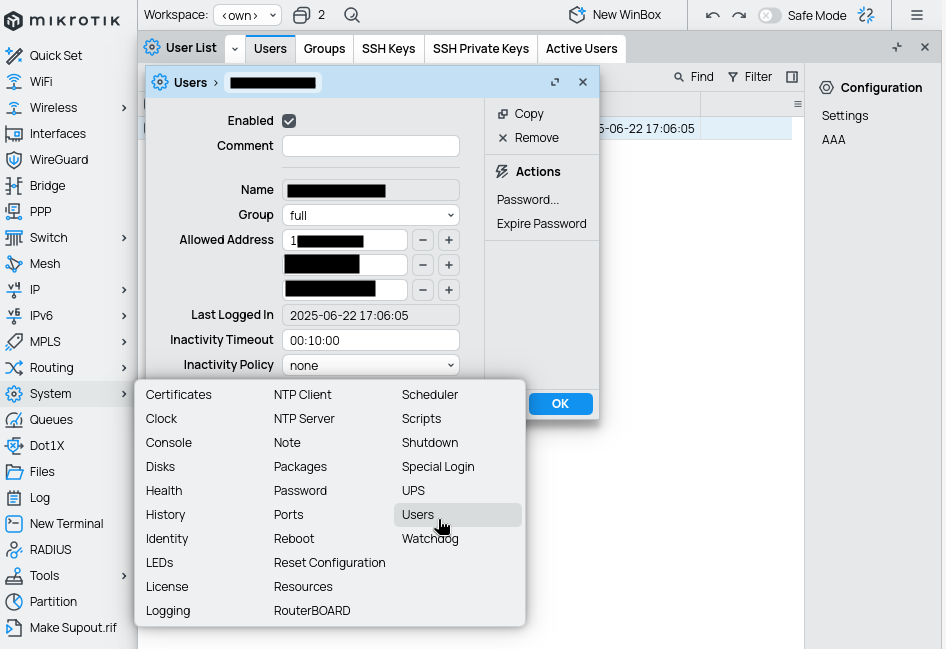
Task: Uncheck the Enabled checkbox
Action: 289,121
